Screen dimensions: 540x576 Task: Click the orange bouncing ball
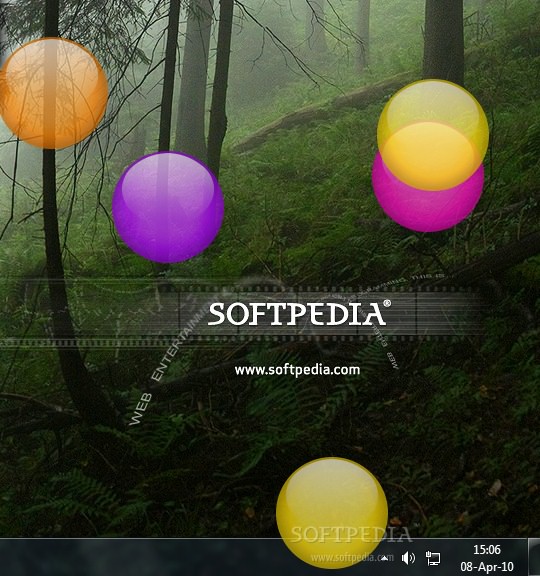(x=53, y=94)
